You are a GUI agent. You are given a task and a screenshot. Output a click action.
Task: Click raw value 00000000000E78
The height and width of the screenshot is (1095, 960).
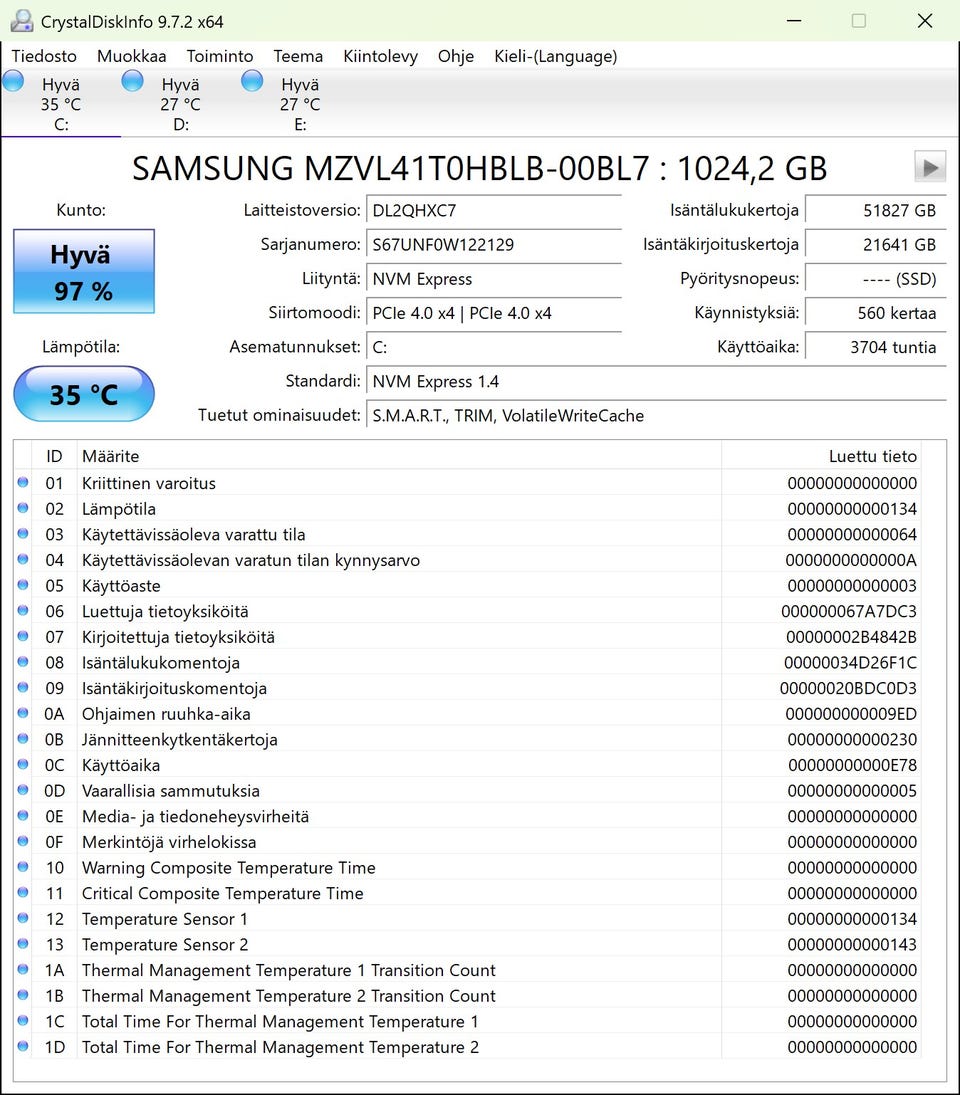pyautogui.click(x=852, y=765)
